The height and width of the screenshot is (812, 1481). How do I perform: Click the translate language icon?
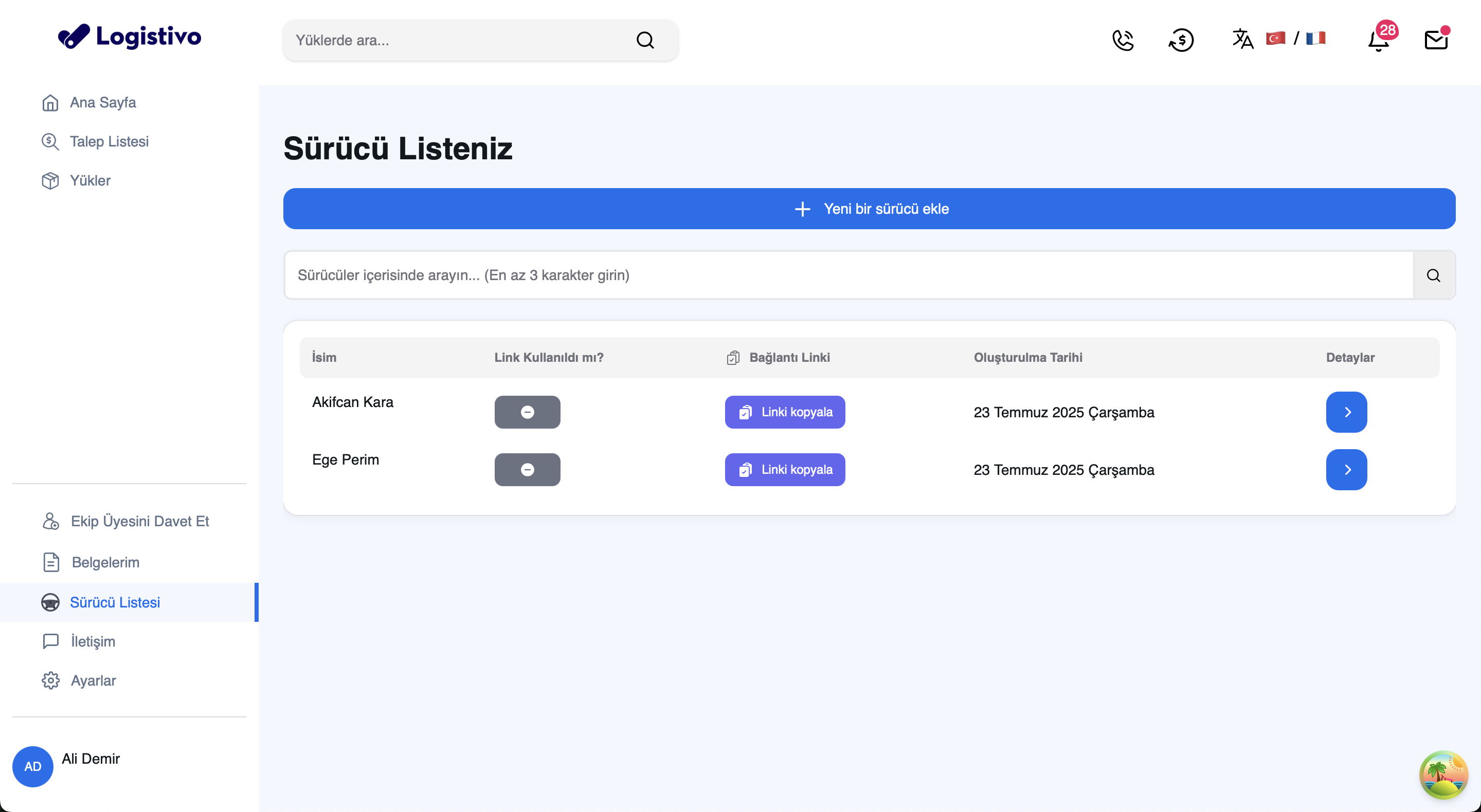point(1242,39)
